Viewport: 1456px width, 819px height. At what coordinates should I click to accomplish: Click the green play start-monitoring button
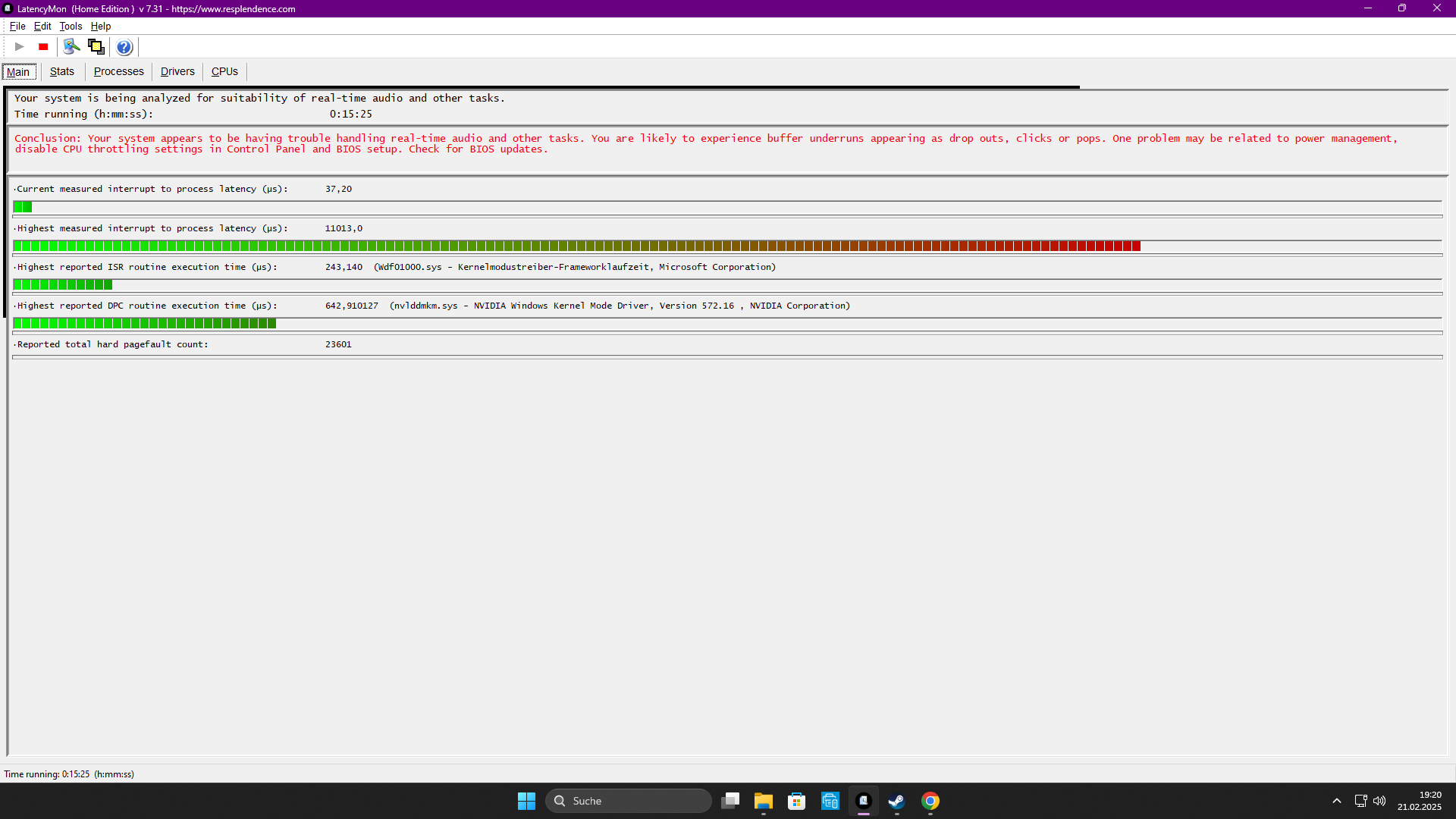[x=20, y=47]
